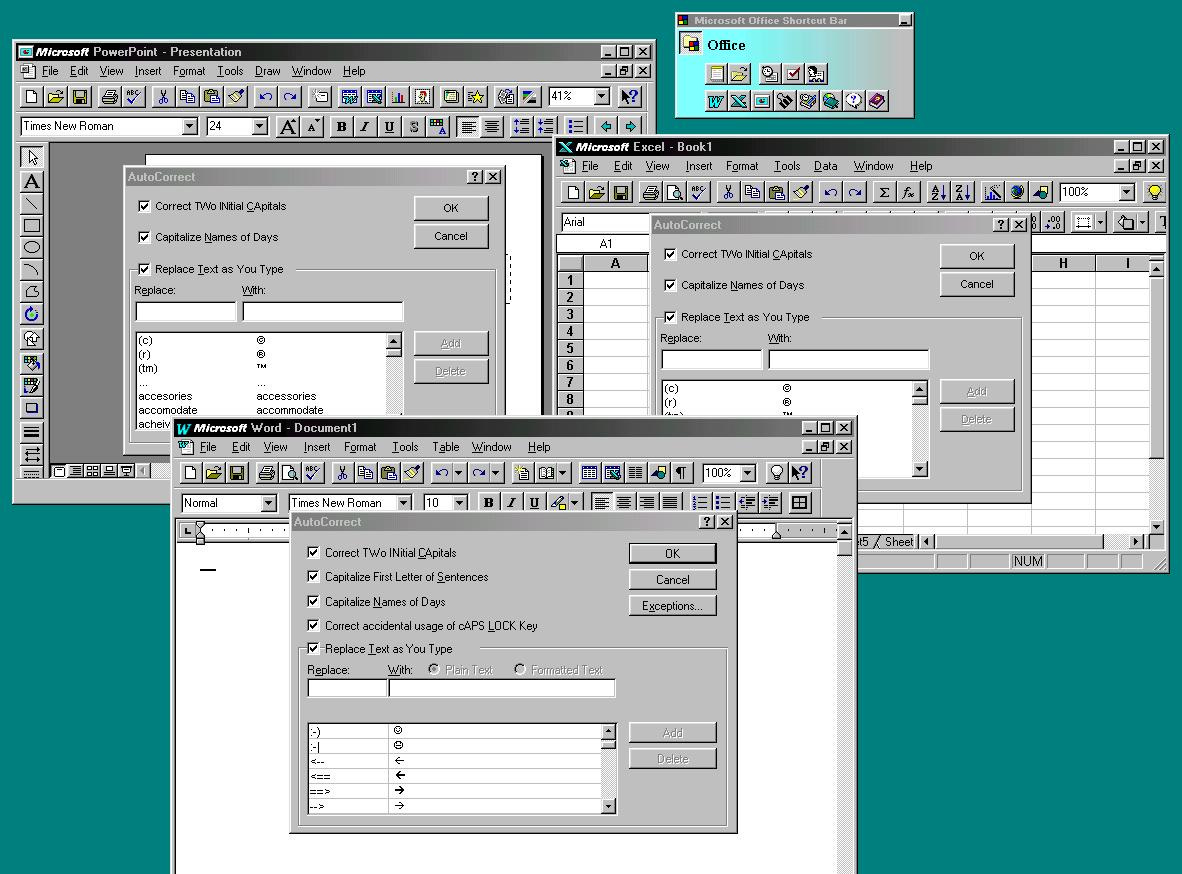The image size is (1182, 874).
Task: Launch Excel from the Office Shortcut Bar
Action: pyautogui.click(x=739, y=100)
